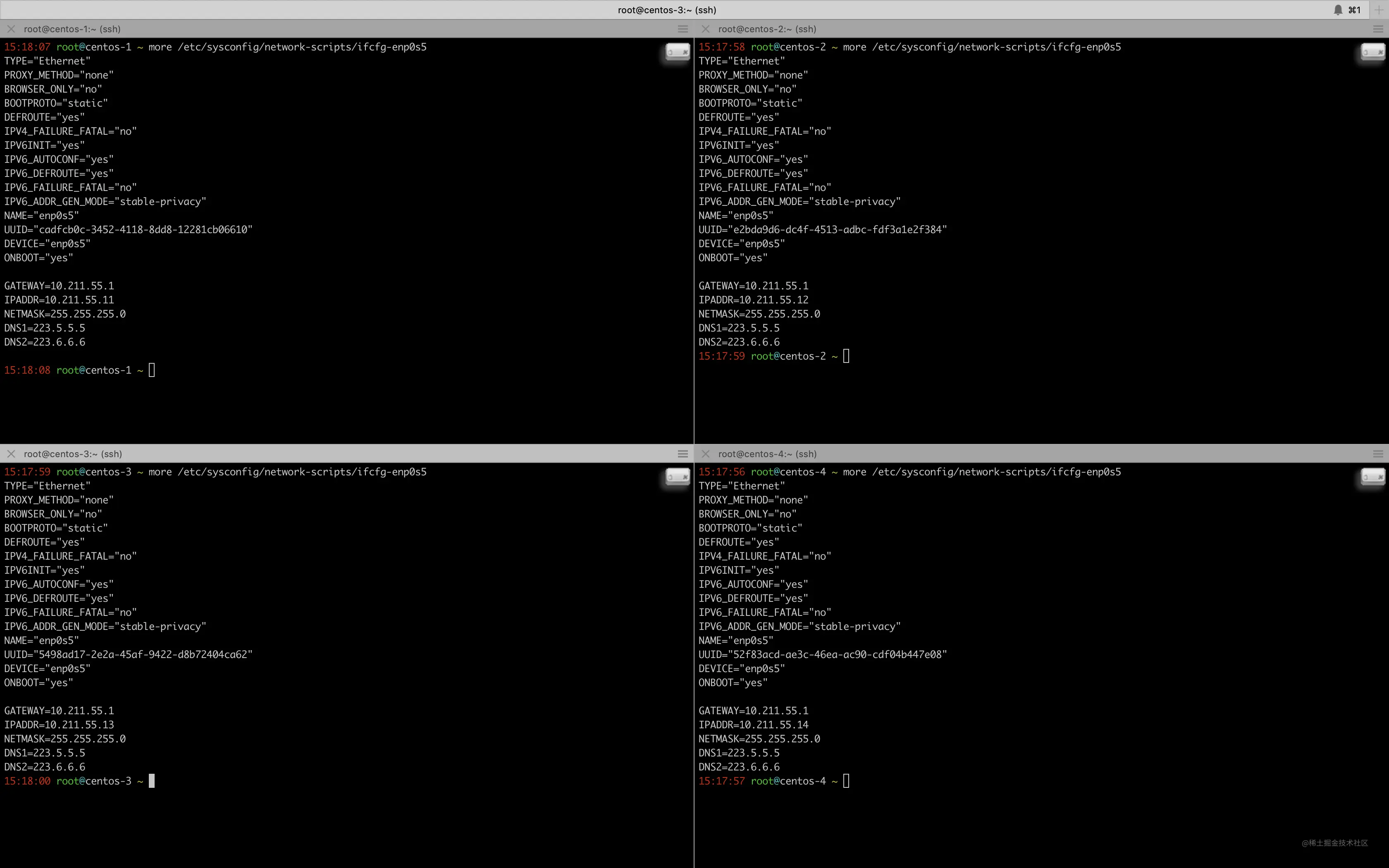Viewport: 1389px width, 868px height.
Task: Select the root@centos-3:~ (ssh) window tab title
Action: point(667,10)
